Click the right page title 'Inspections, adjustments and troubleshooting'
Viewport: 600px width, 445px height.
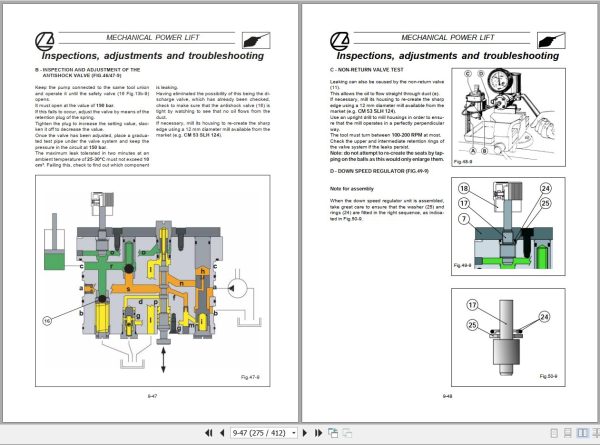pyautogui.click(x=448, y=56)
